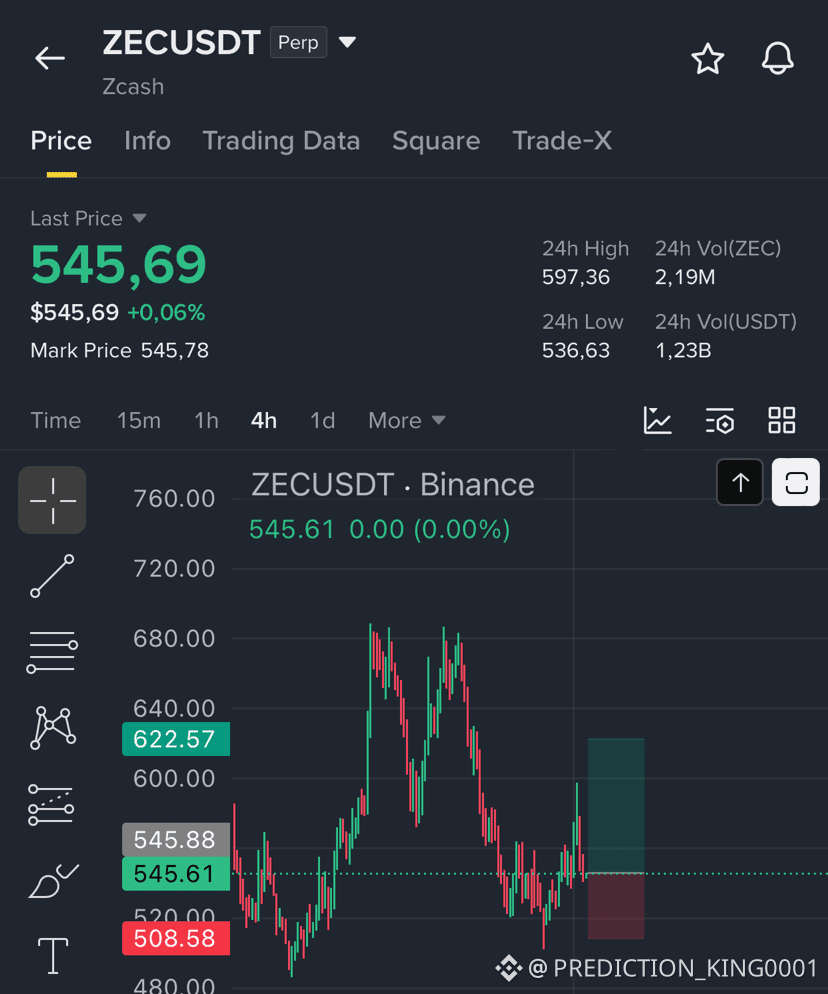This screenshot has height=994, width=828.
Task: Click the 24h Vol(ZEC) value 2,19M
Action: [685, 277]
